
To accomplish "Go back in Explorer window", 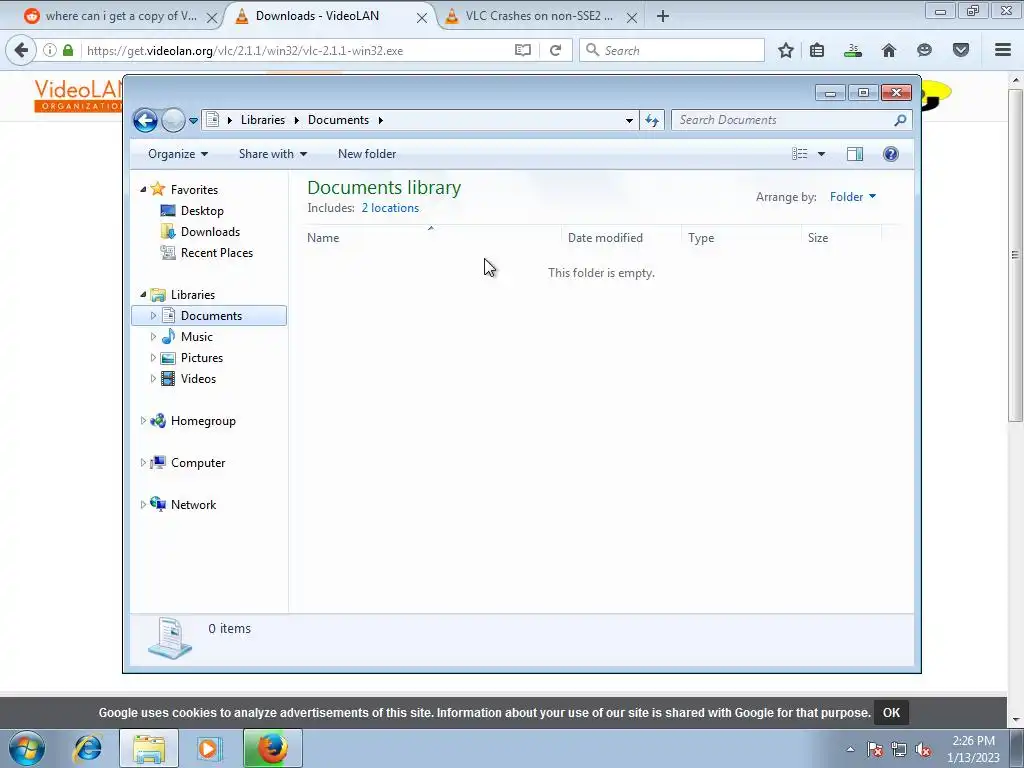I will pyautogui.click(x=145, y=120).
